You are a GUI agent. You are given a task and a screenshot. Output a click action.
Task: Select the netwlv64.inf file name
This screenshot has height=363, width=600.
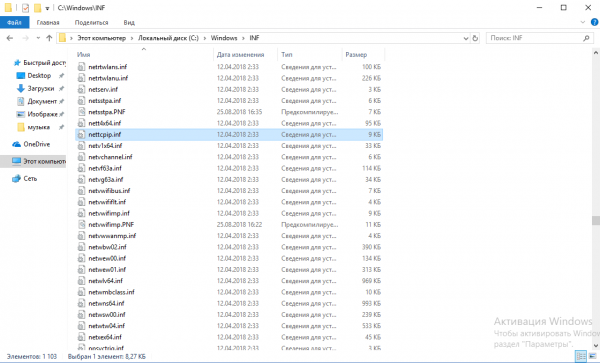point(106,281)
